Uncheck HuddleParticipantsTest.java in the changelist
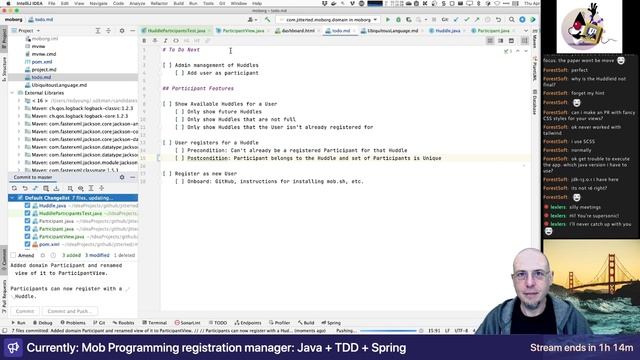The image size is (640, 360). pyautogui.click(x=27, y=213)
